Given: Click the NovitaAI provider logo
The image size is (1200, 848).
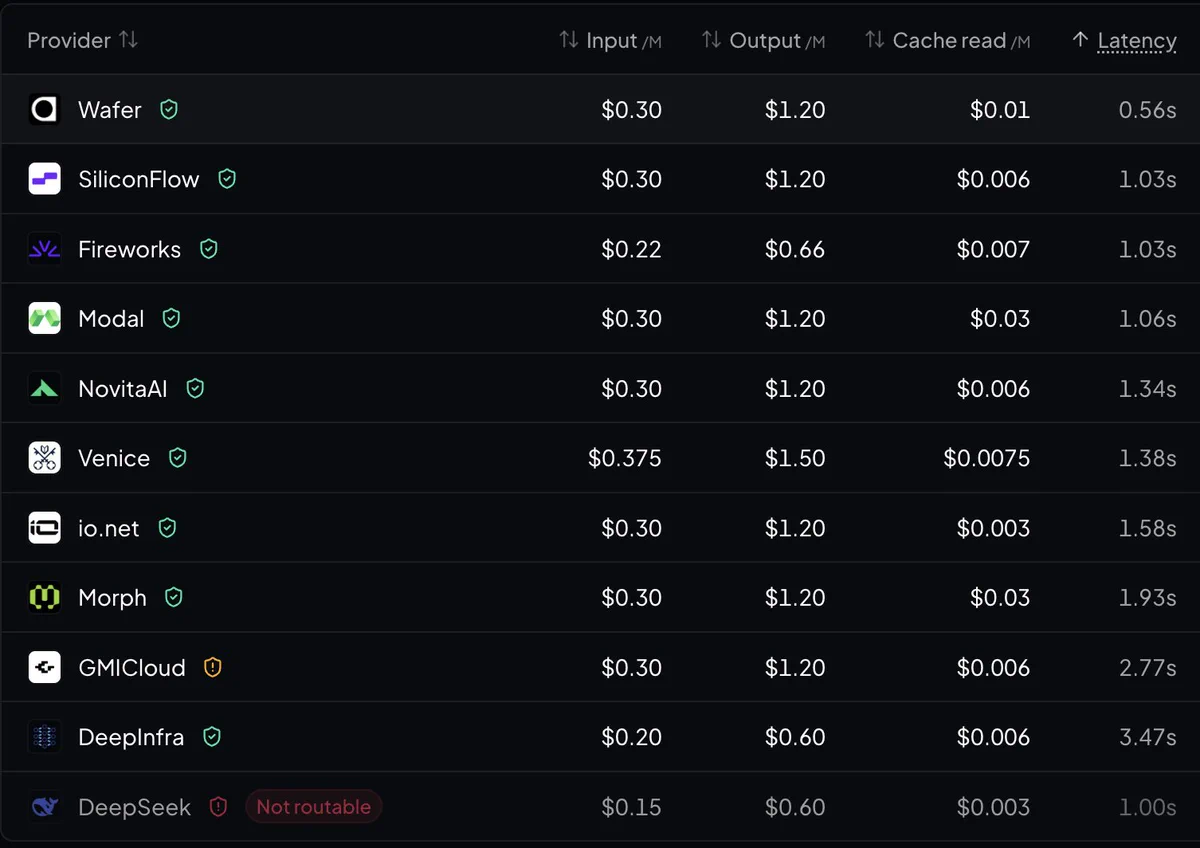Looking at the screenshot, I should pyautogui.click(x=44, y=388).
